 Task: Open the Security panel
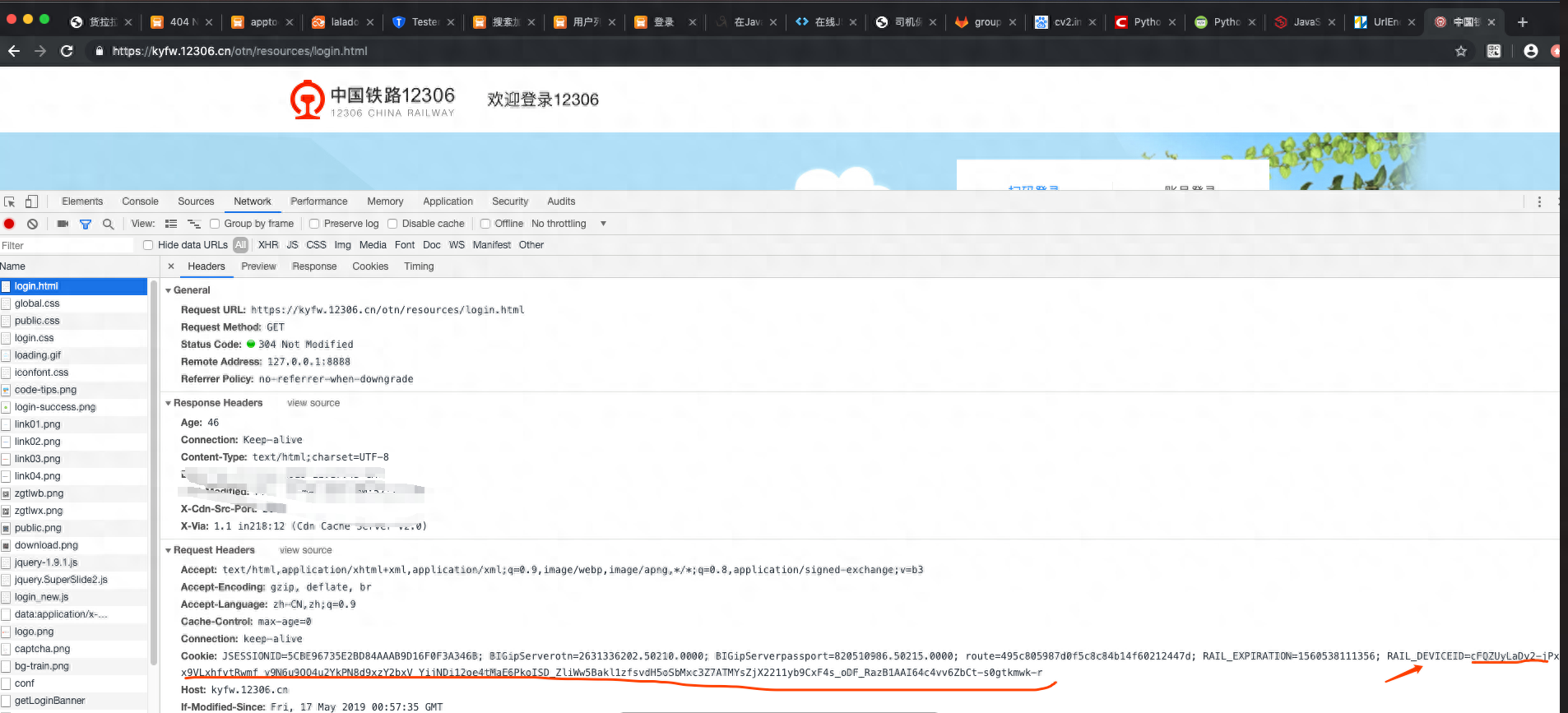[510, 201]
